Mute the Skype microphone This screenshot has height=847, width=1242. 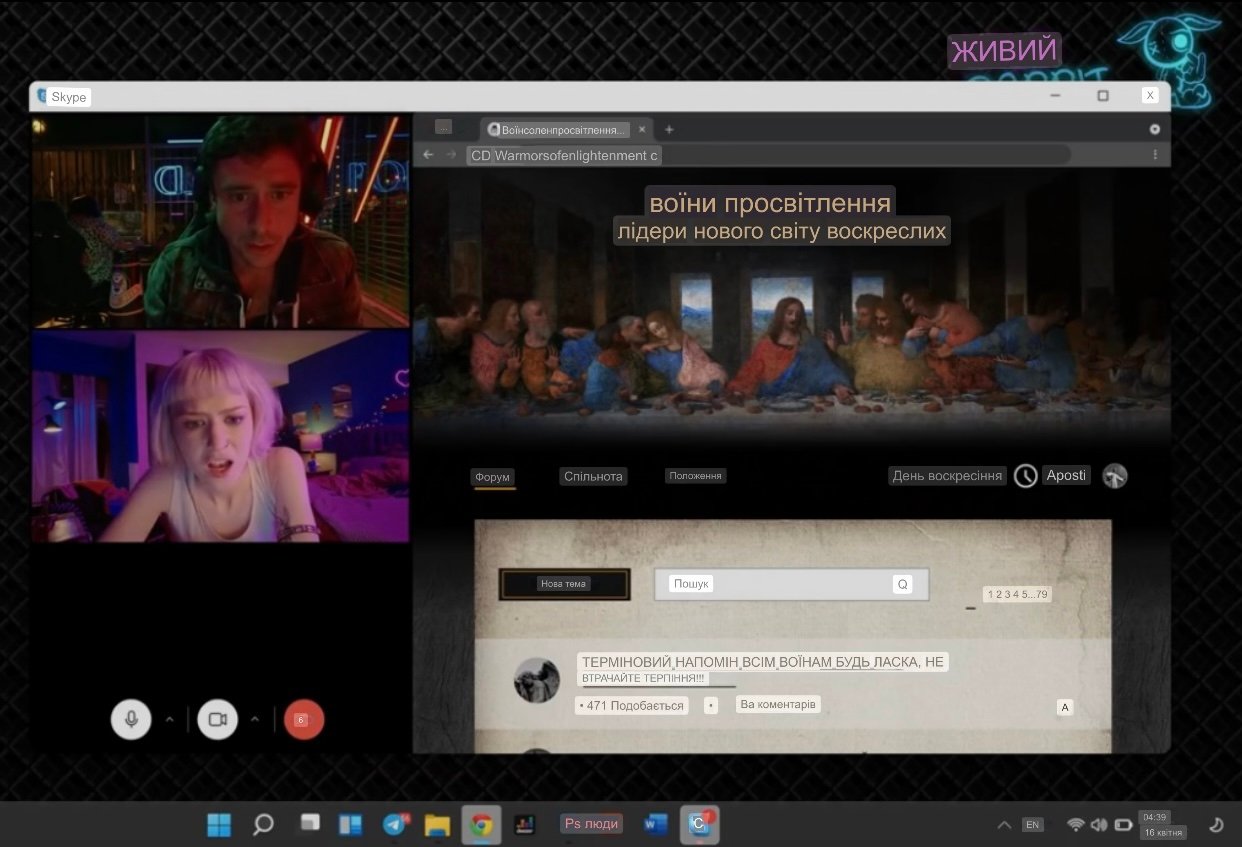[x=131, y=719]
